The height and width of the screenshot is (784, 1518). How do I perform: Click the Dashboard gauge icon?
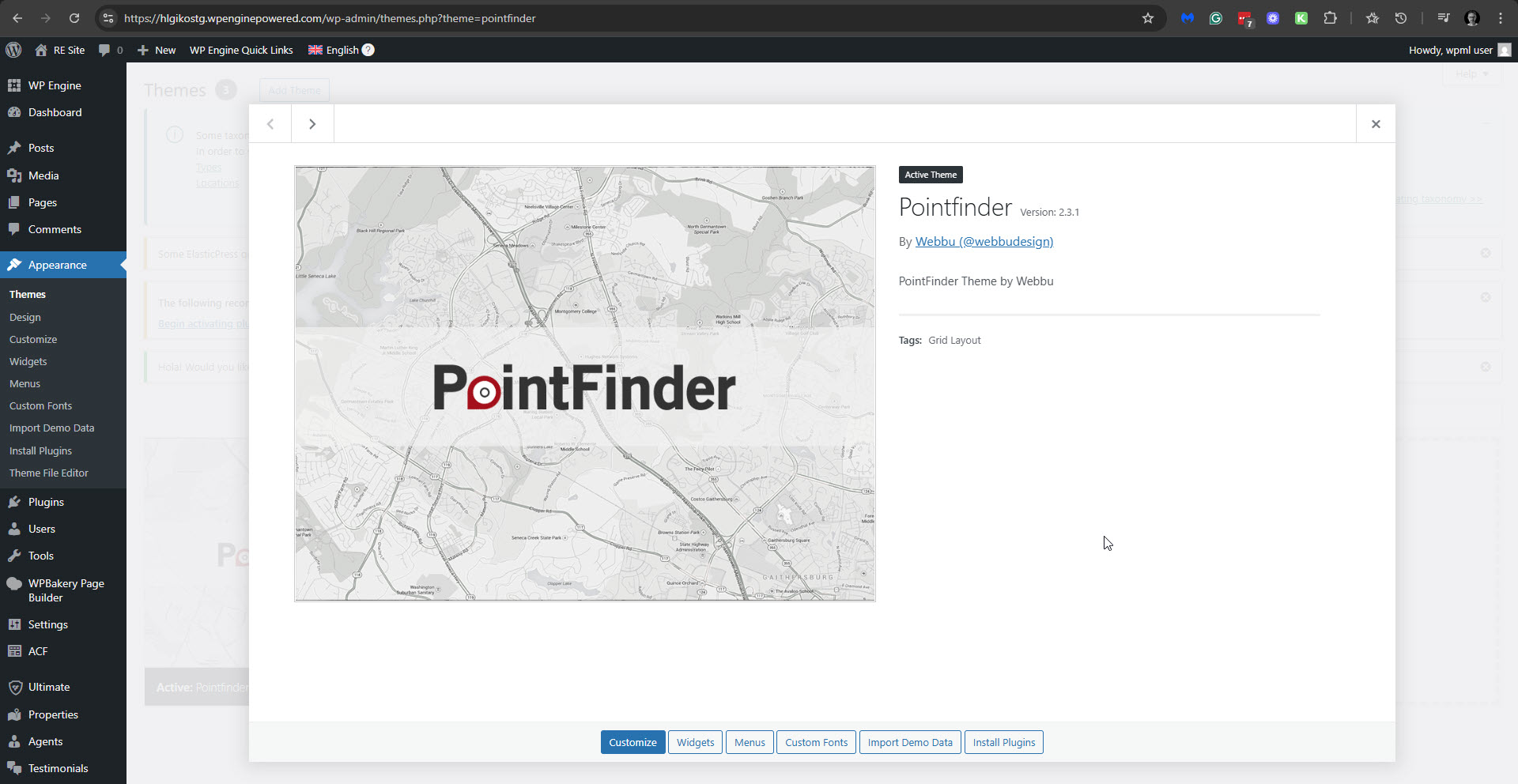[14, 112]
